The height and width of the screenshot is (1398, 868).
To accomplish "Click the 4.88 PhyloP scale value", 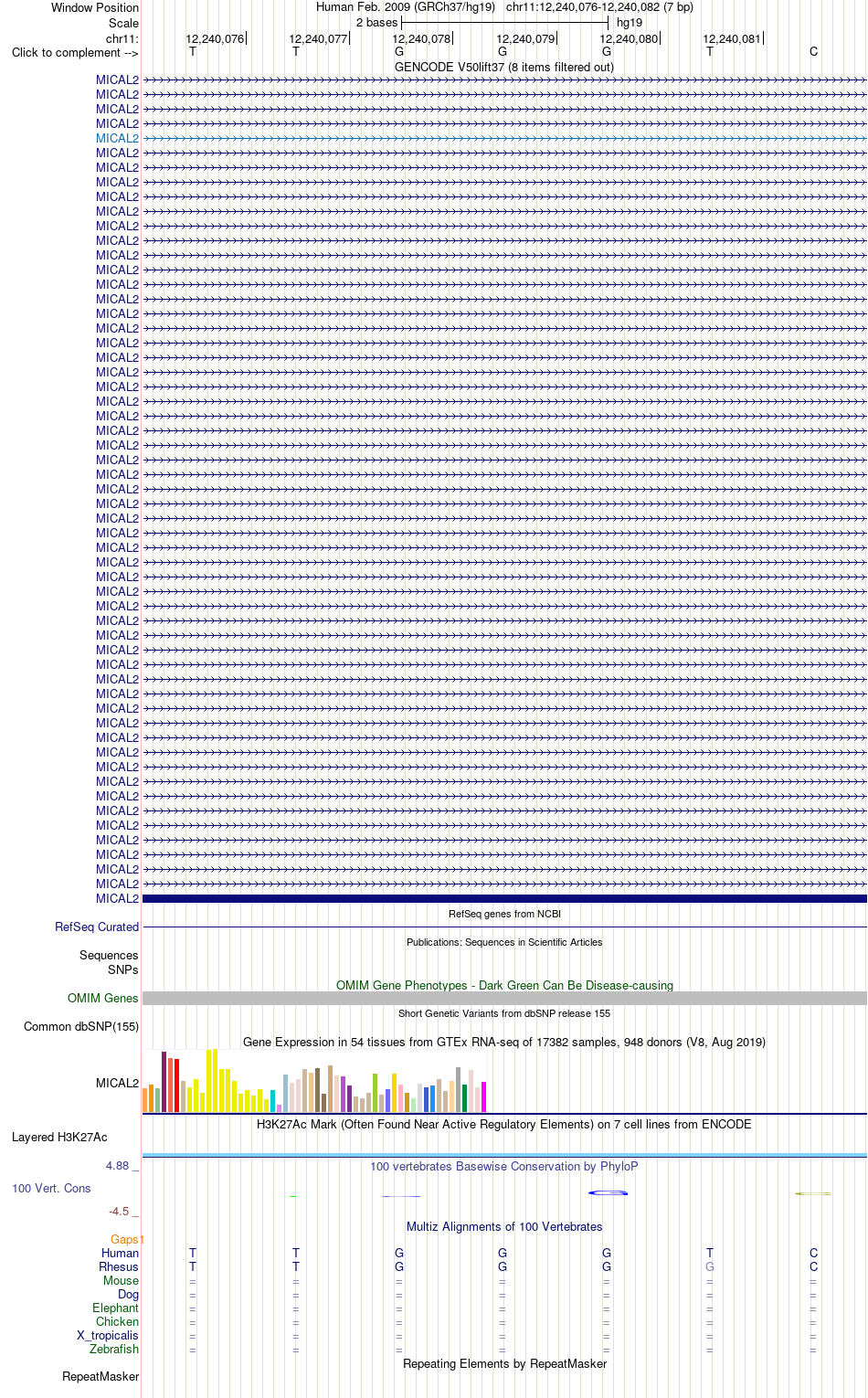I will (x=118, y=1166).
